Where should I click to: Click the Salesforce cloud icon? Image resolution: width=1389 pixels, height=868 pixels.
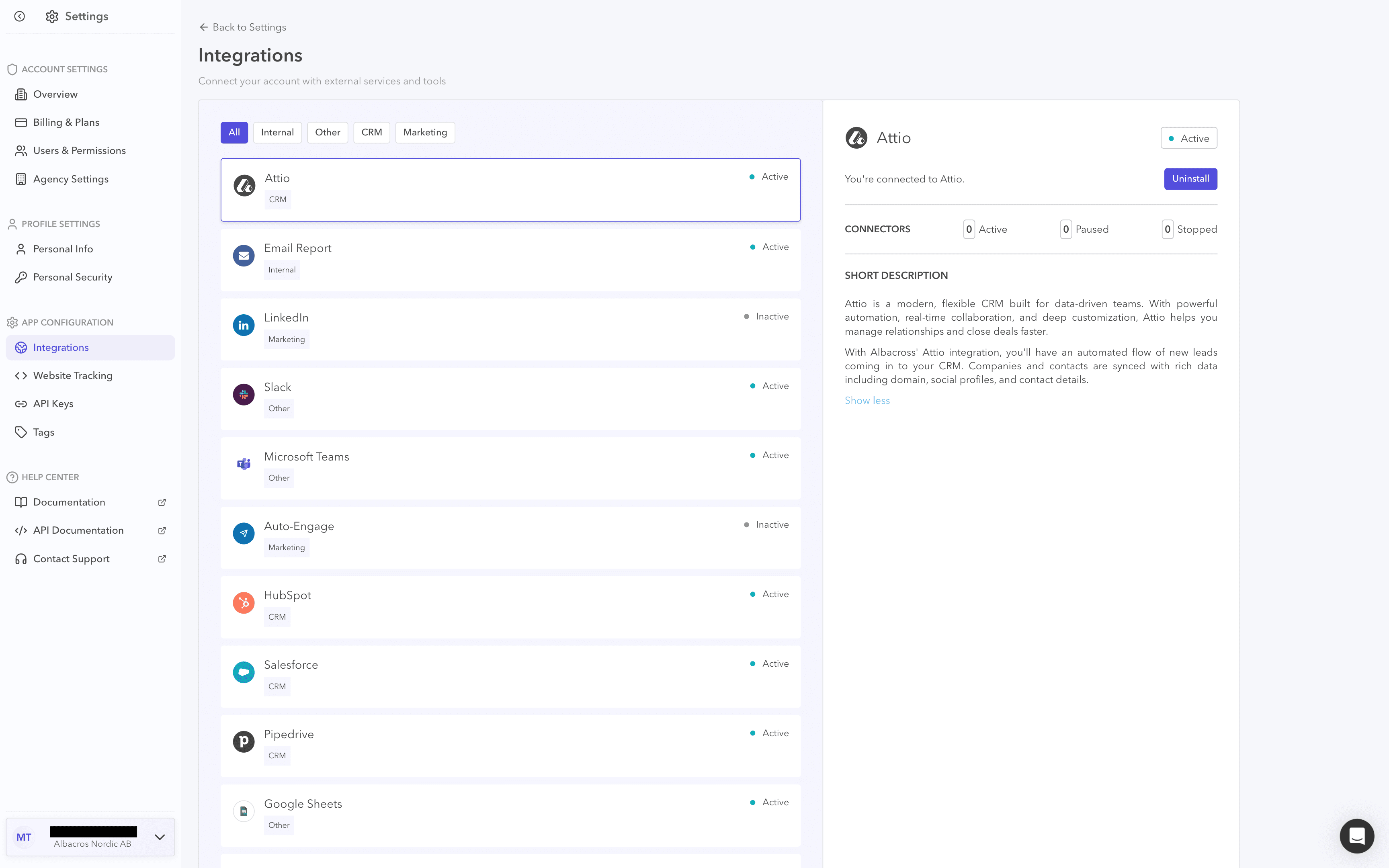[x=244, y=672]
